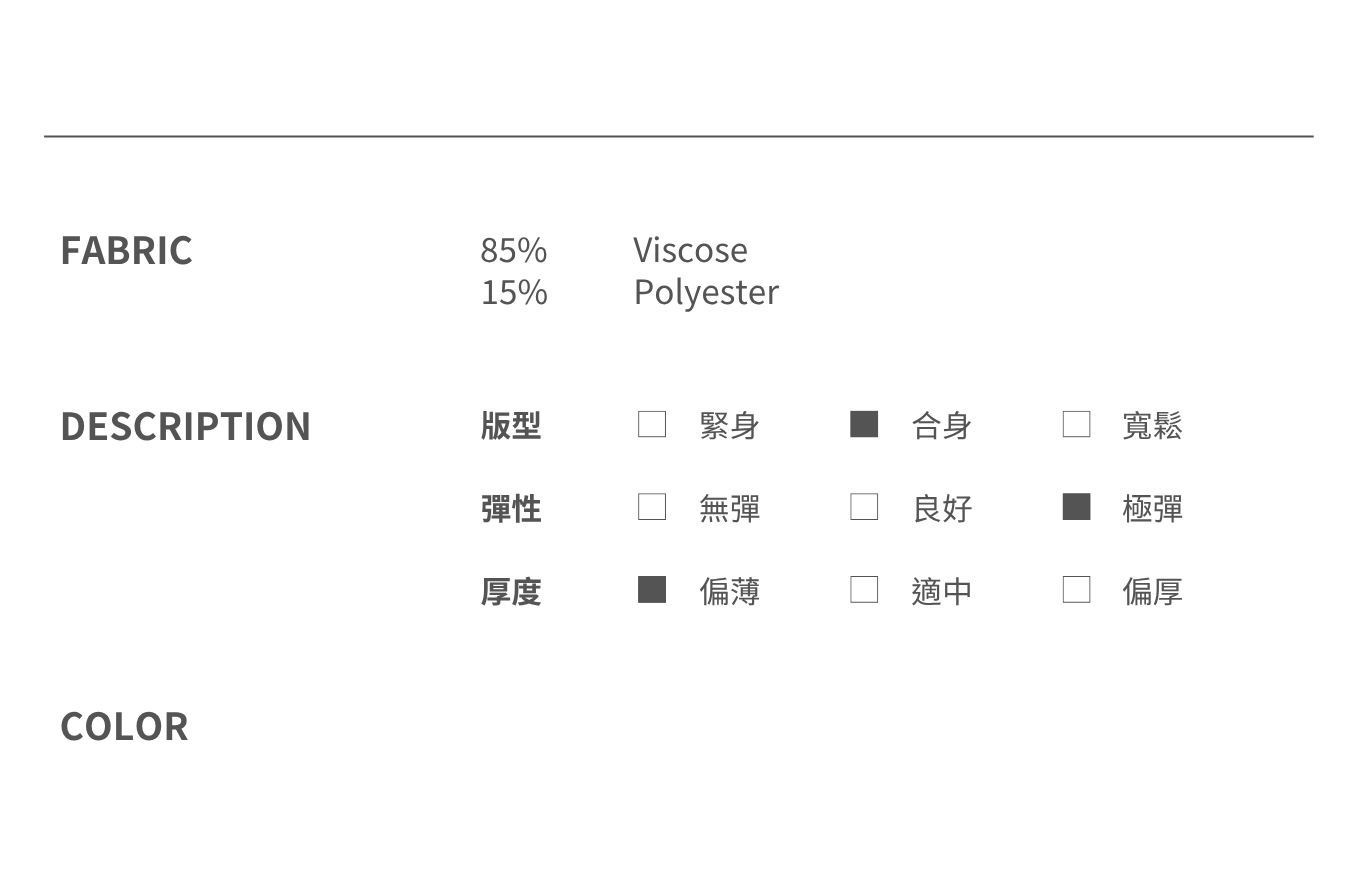Click the COLOR heading

coord(124,727)
